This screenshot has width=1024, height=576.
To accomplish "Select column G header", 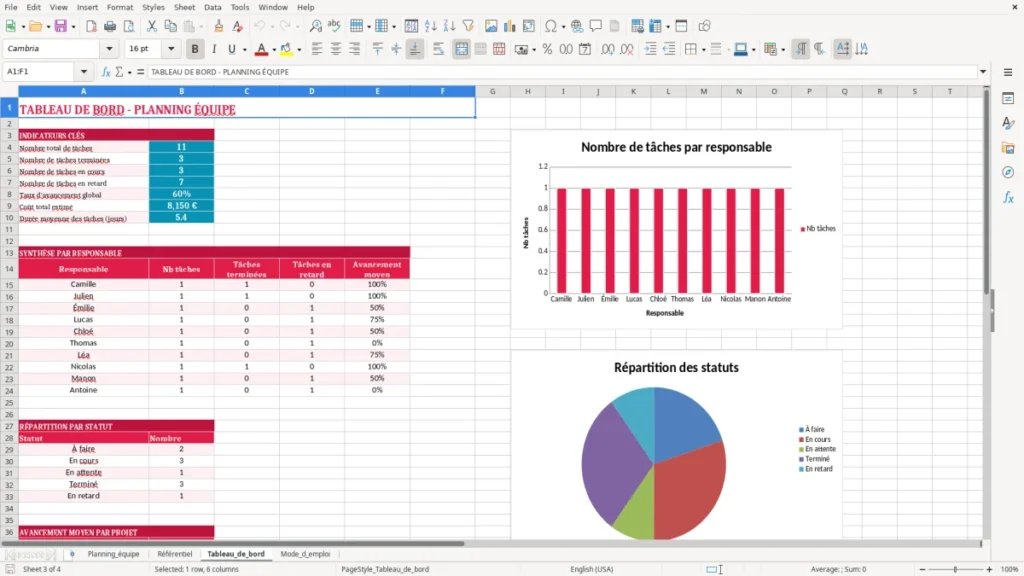I will 492,91.
